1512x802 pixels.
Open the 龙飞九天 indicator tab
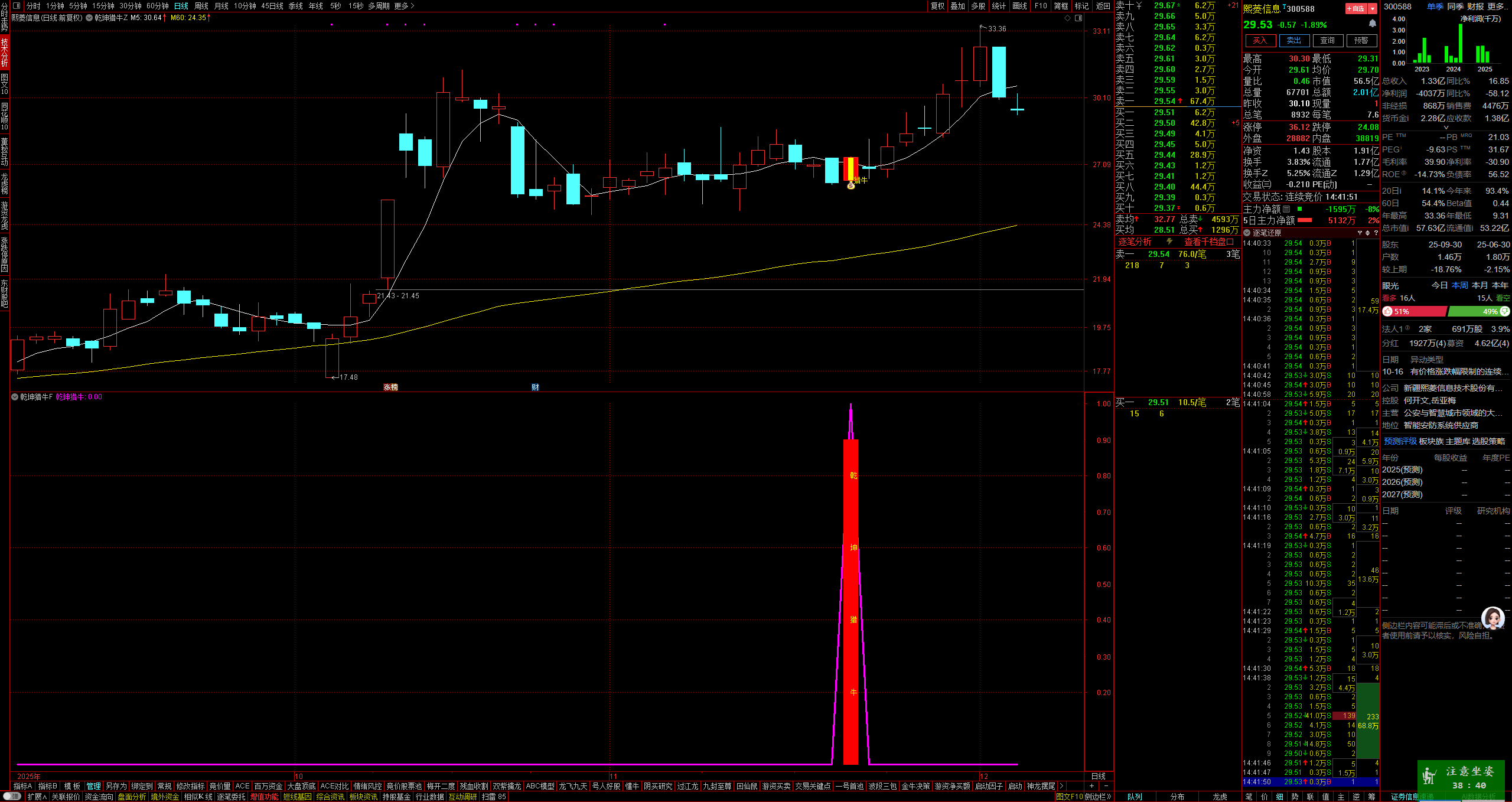click(x=573, y=786)
